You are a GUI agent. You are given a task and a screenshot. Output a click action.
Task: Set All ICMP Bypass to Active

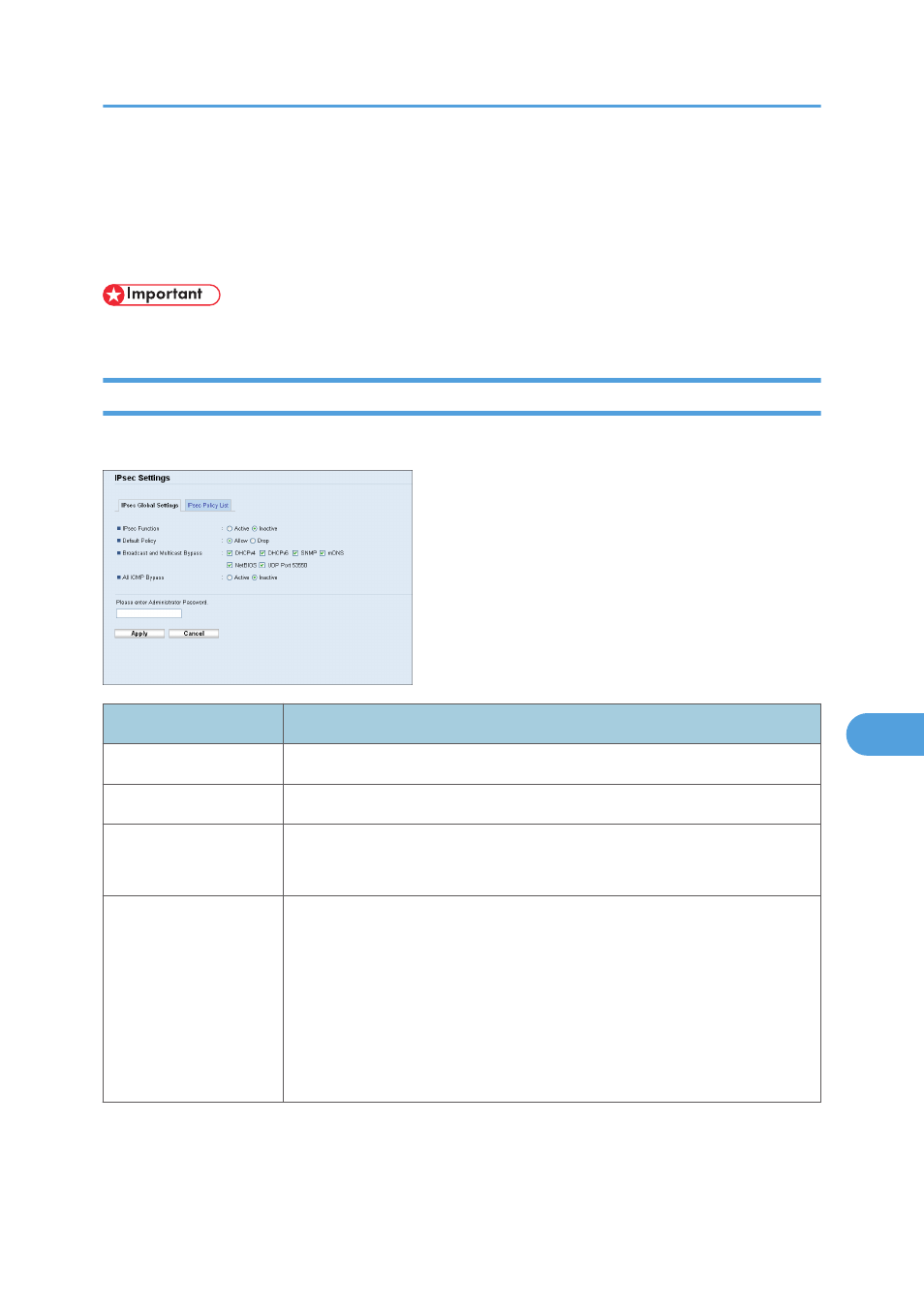point(230,577)
